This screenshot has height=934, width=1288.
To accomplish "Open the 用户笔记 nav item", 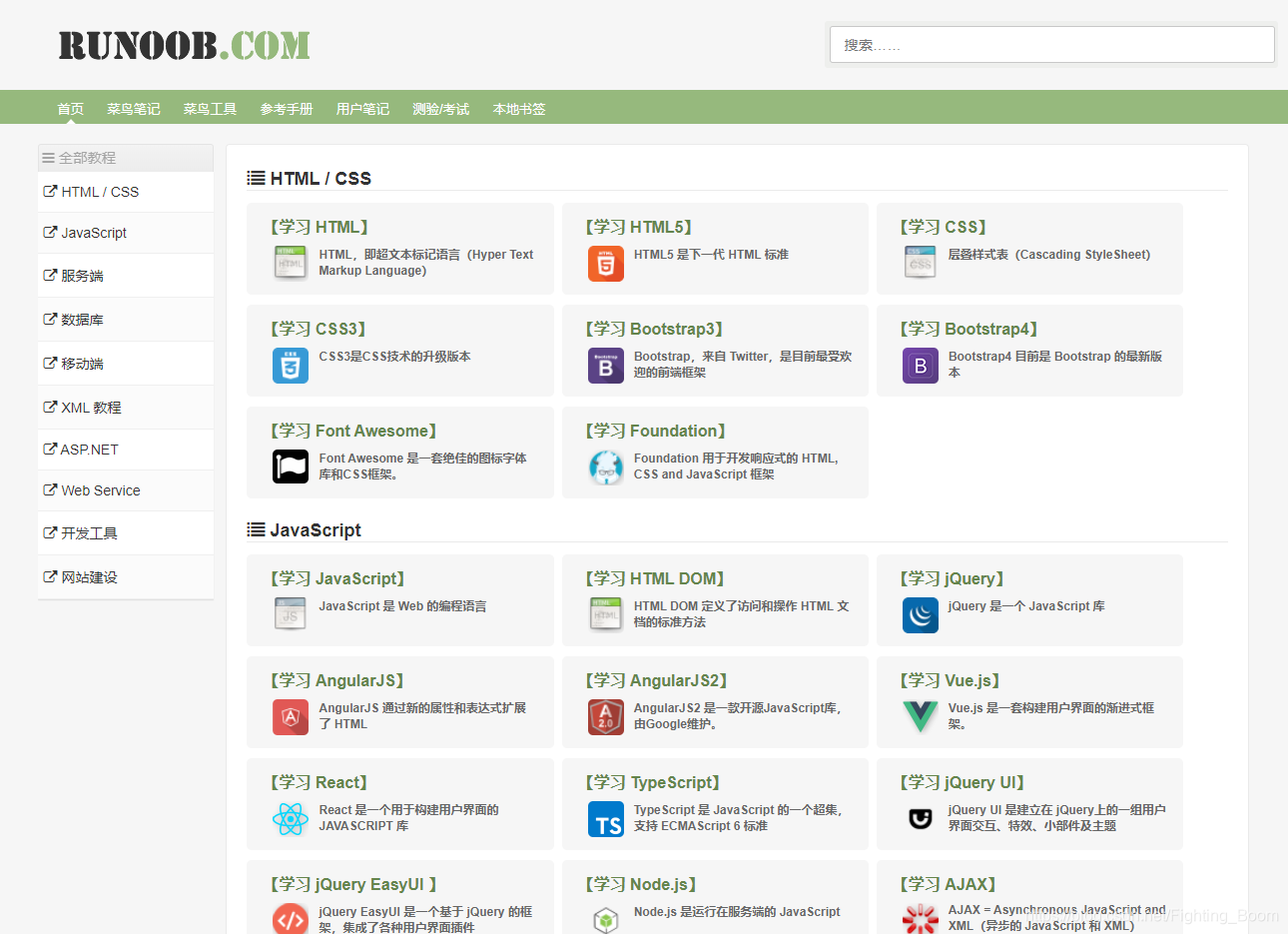I will 362,109.
